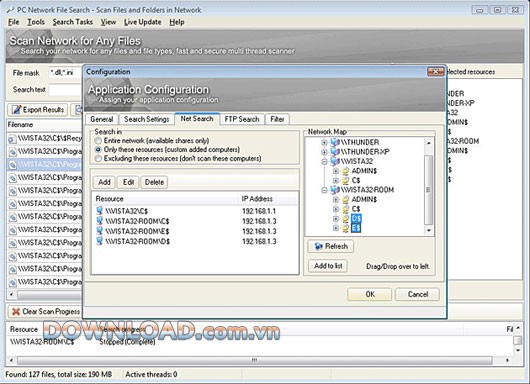This screenshot has width=530, height=384.
Task: Click the scan progress horizontal scrollbar
Action: click(260, 360)
